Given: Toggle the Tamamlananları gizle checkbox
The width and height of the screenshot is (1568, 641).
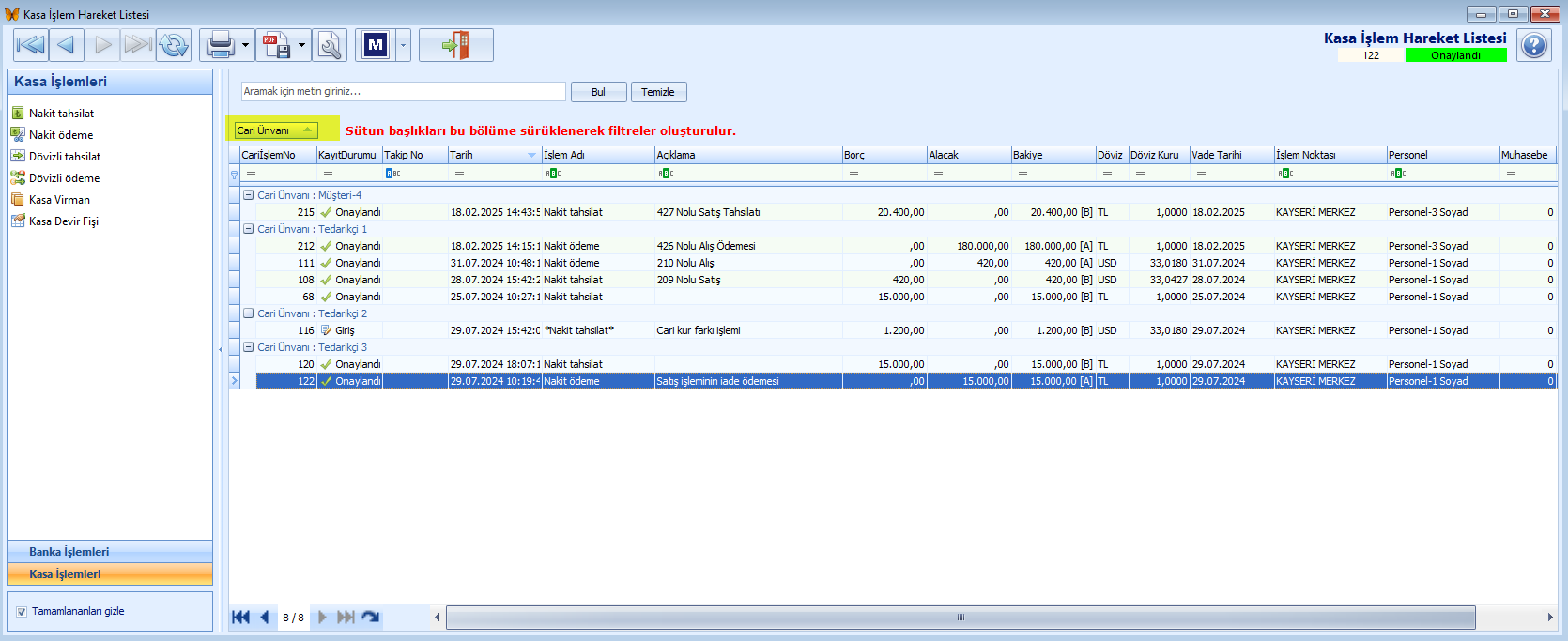Looking at the screenshot, I should pyautogui.click(x=22, y=612).
